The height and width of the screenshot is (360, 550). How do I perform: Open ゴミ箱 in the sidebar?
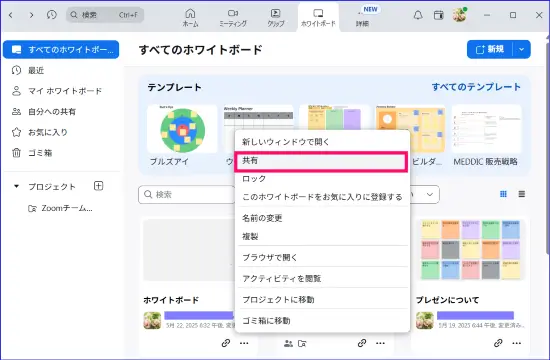coord(32,153)
